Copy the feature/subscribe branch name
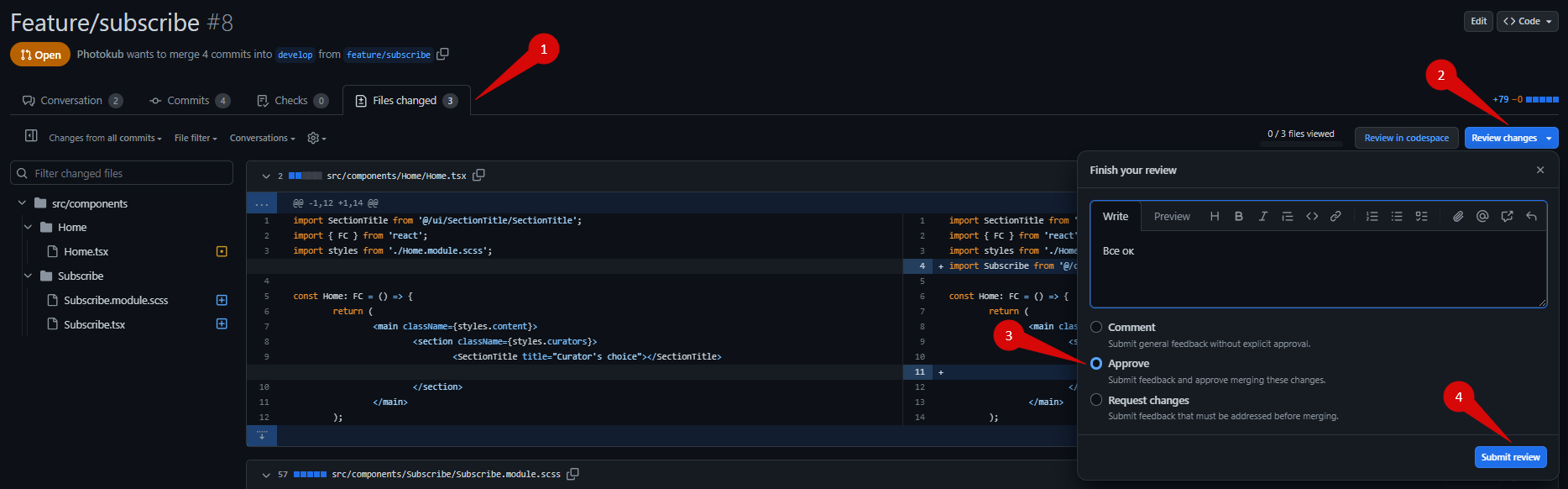Image resolution: width=1568 pixels, height=489 pixels. [442, 54]
